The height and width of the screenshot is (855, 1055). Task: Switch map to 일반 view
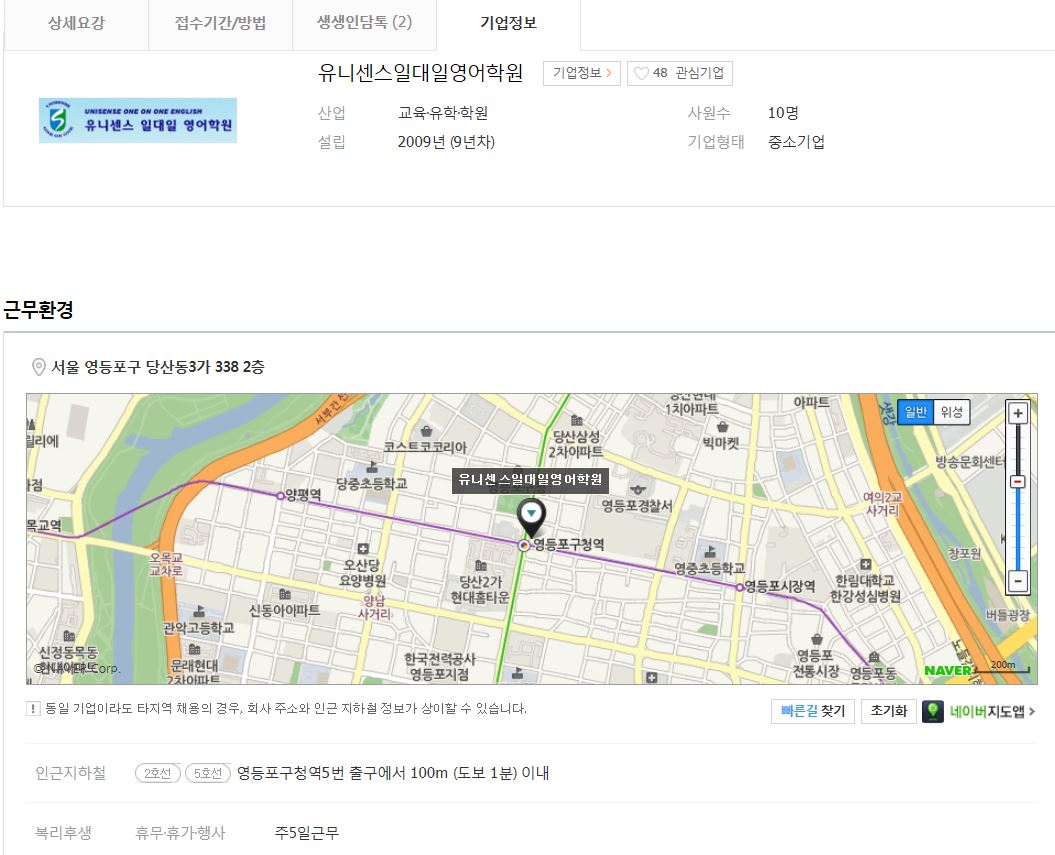pos(915,412)
